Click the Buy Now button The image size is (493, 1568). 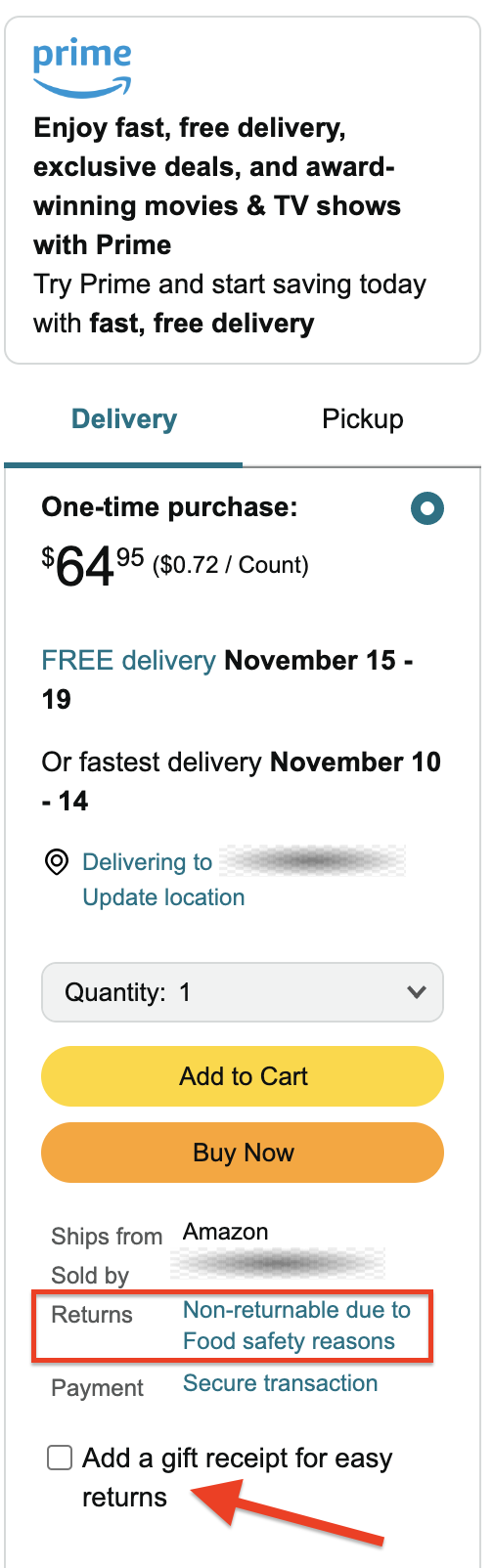(x=243, y=1153)
